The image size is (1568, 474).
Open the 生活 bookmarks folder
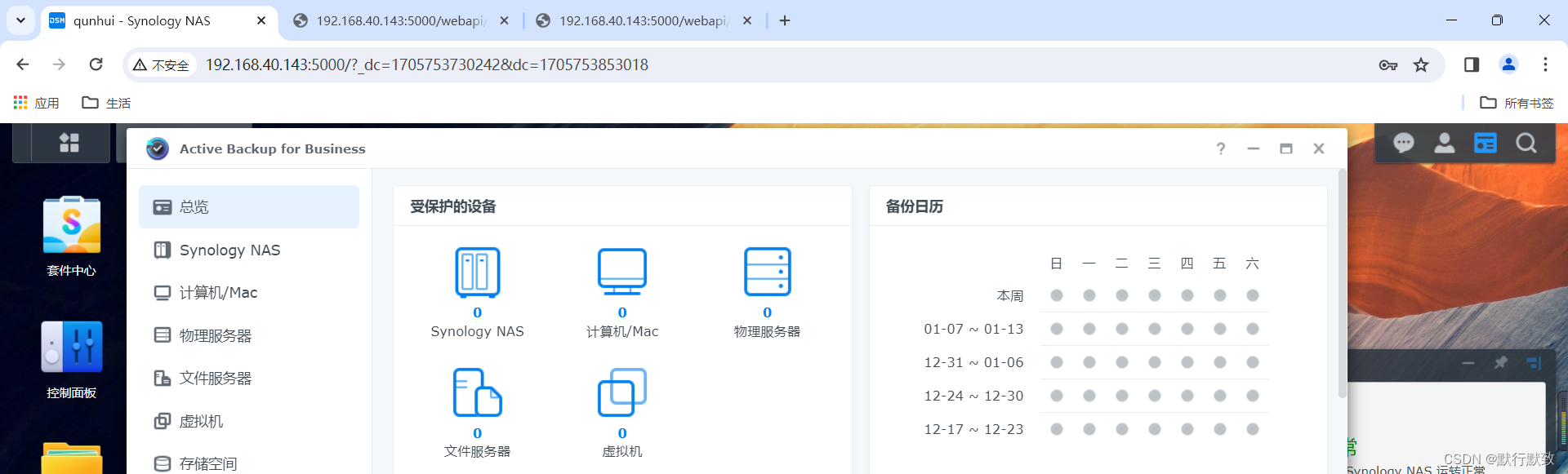pyautogui.click(x=107, y=103)
